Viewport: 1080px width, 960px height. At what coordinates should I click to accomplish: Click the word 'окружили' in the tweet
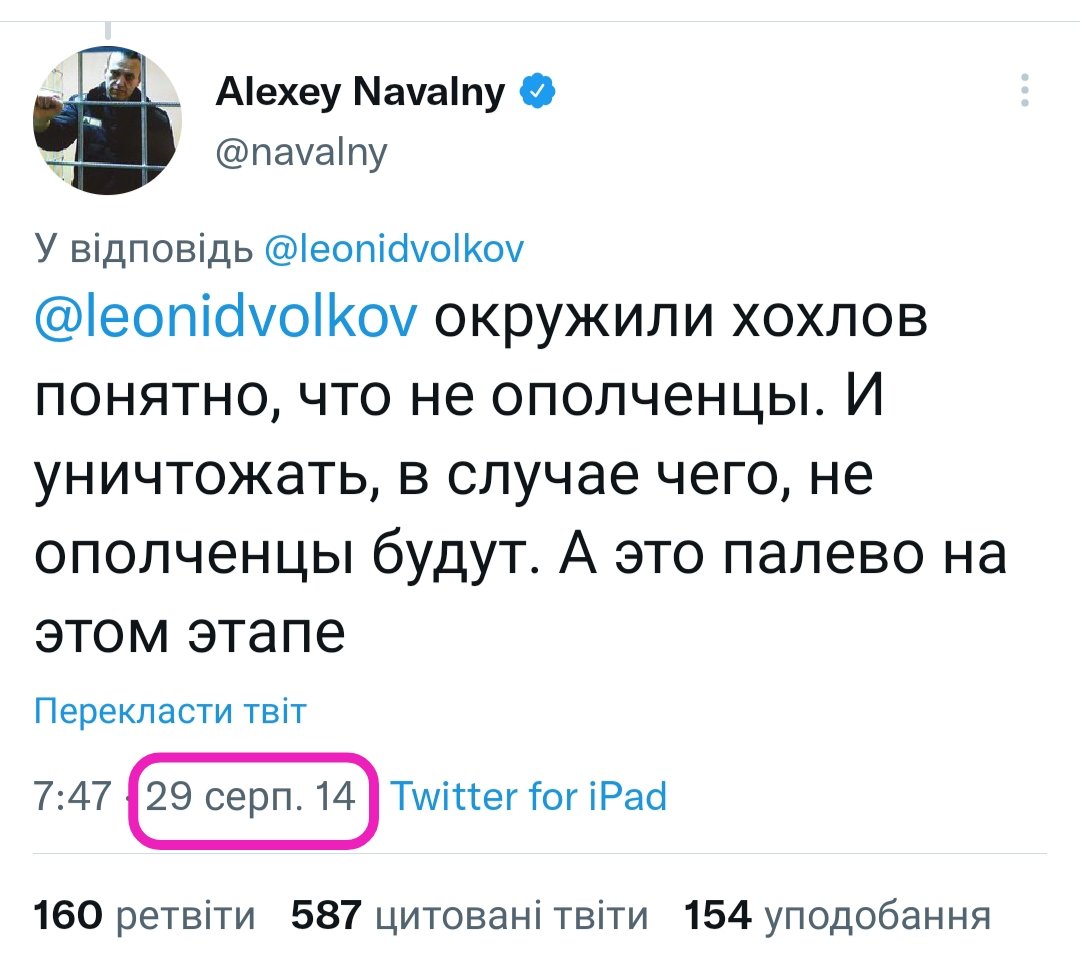pos(576,319)
